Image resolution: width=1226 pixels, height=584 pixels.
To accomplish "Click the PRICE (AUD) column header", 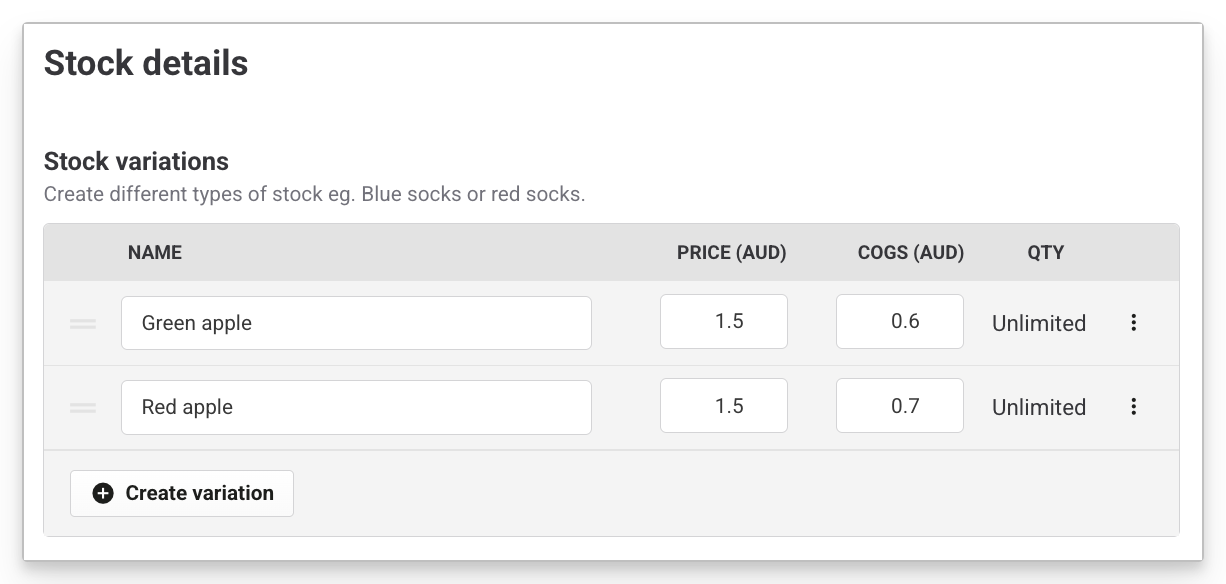I will [732, 253].
